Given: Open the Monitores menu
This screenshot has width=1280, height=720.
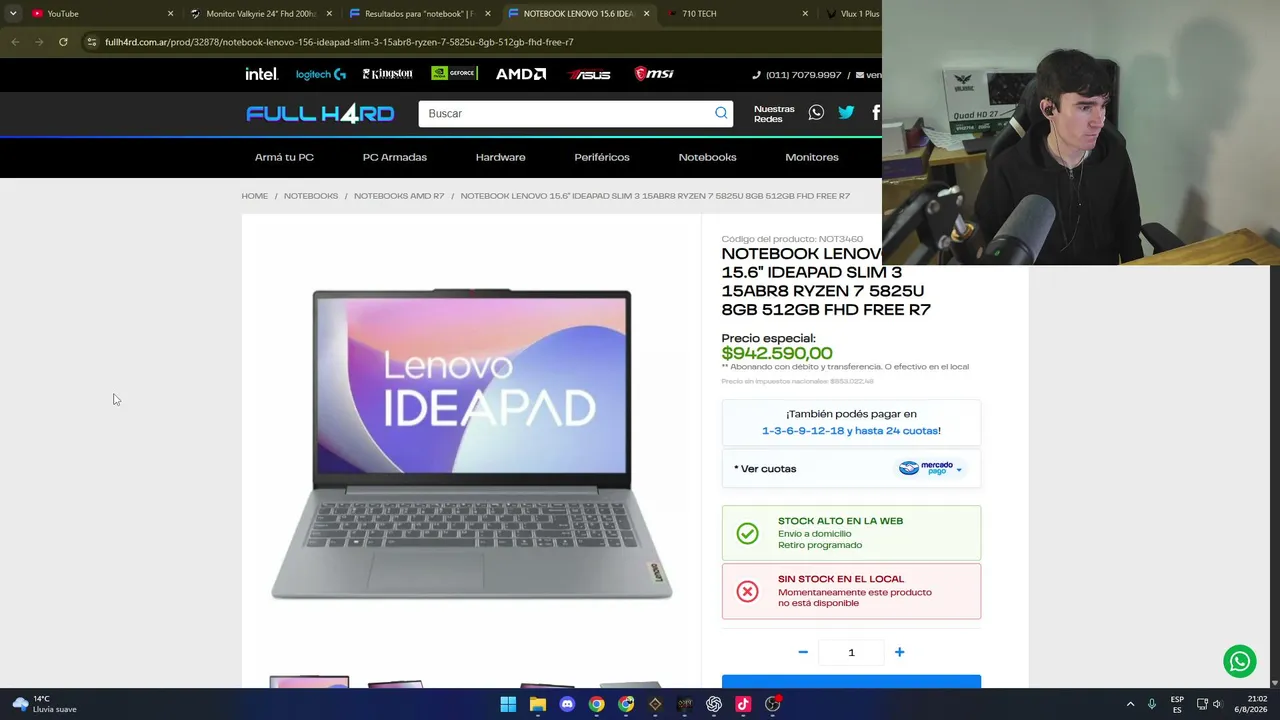Looking at the screenshot, I should [812, 157].
